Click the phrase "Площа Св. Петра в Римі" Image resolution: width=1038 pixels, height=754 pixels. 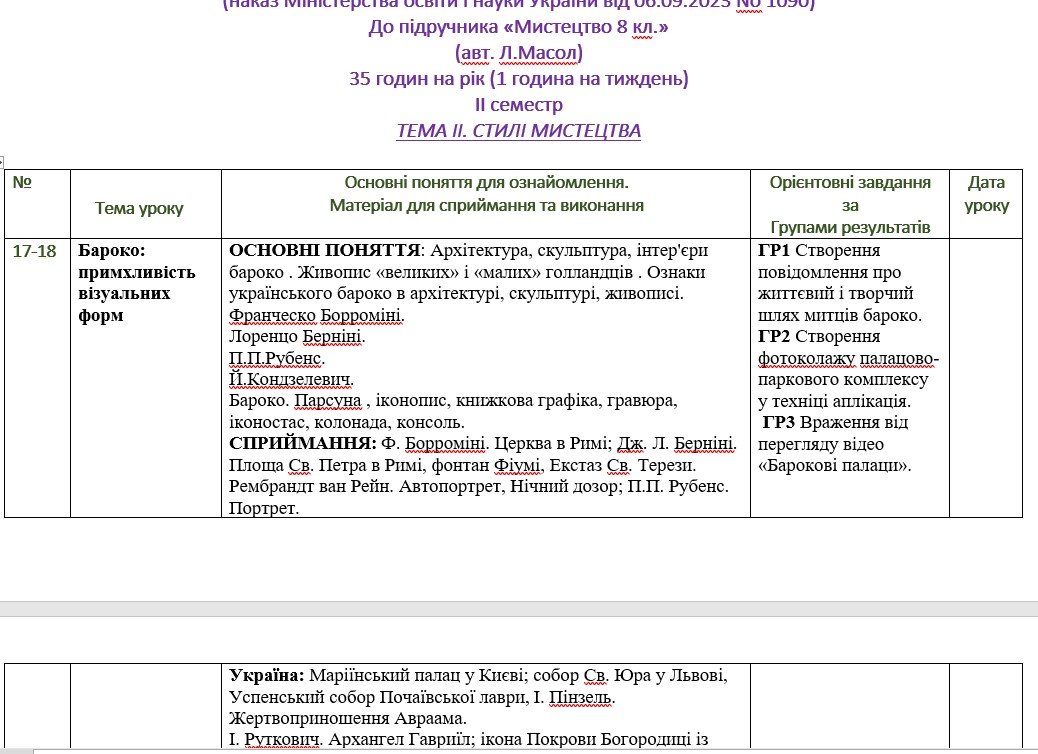[325, 465]
